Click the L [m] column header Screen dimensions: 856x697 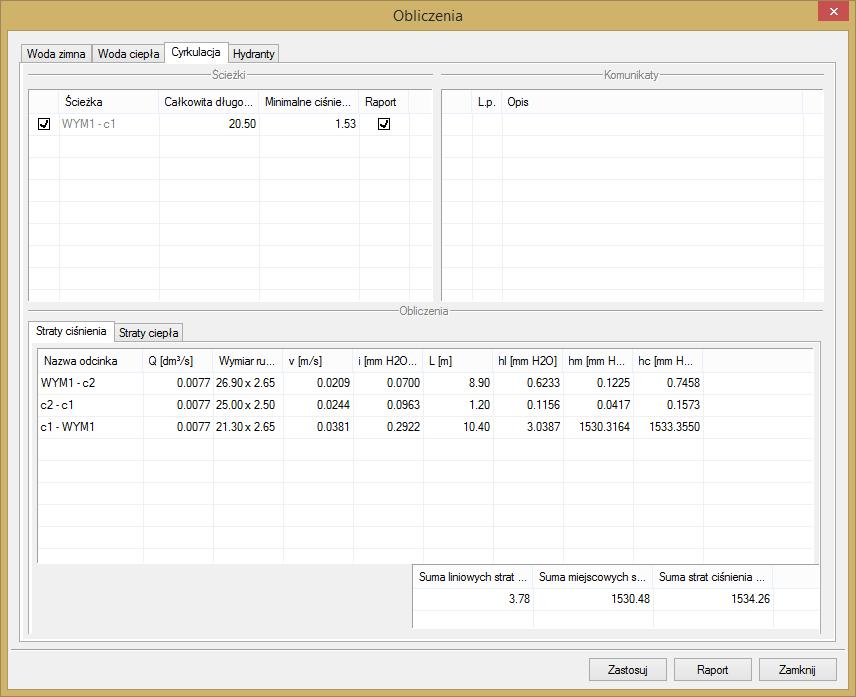click(x=457, y=361)
